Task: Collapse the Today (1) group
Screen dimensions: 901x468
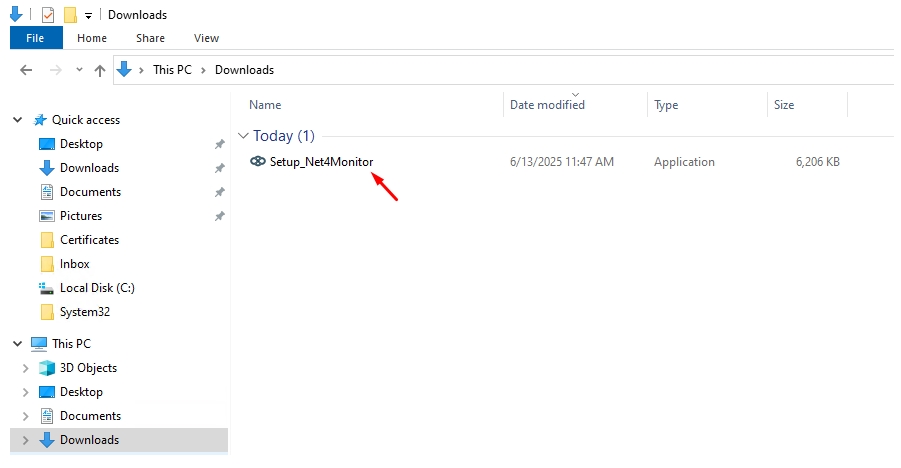Action: point(243,136)
